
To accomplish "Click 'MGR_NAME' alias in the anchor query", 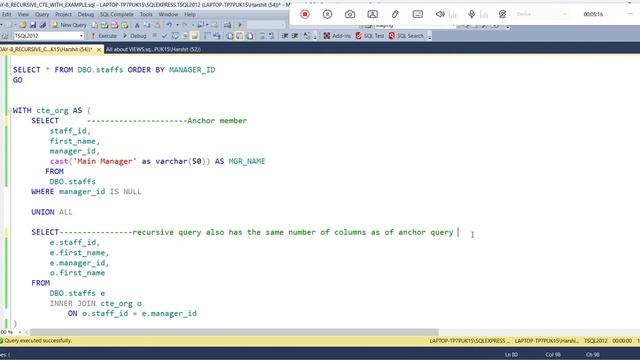I will coord(247,161).
